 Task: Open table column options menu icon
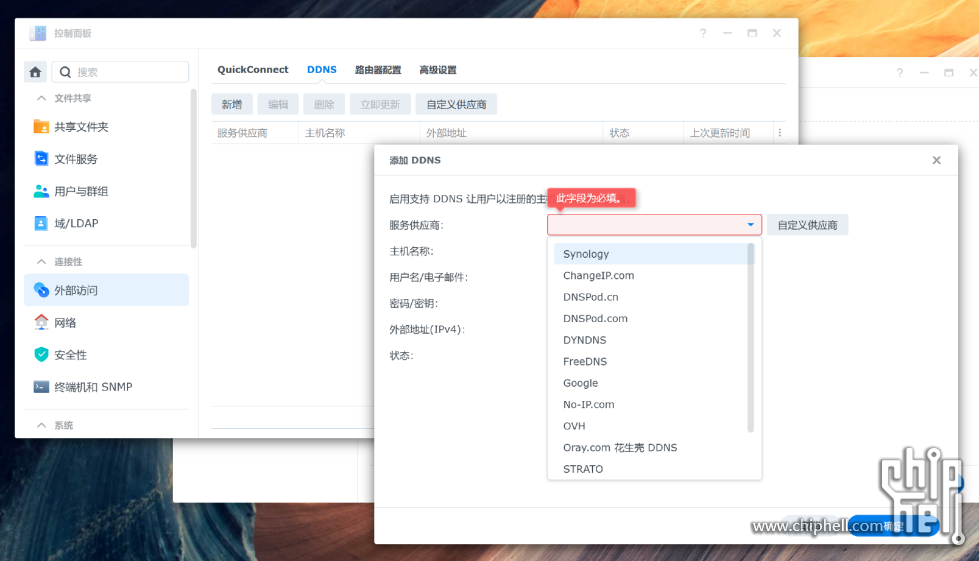click(x=780, y=132)
